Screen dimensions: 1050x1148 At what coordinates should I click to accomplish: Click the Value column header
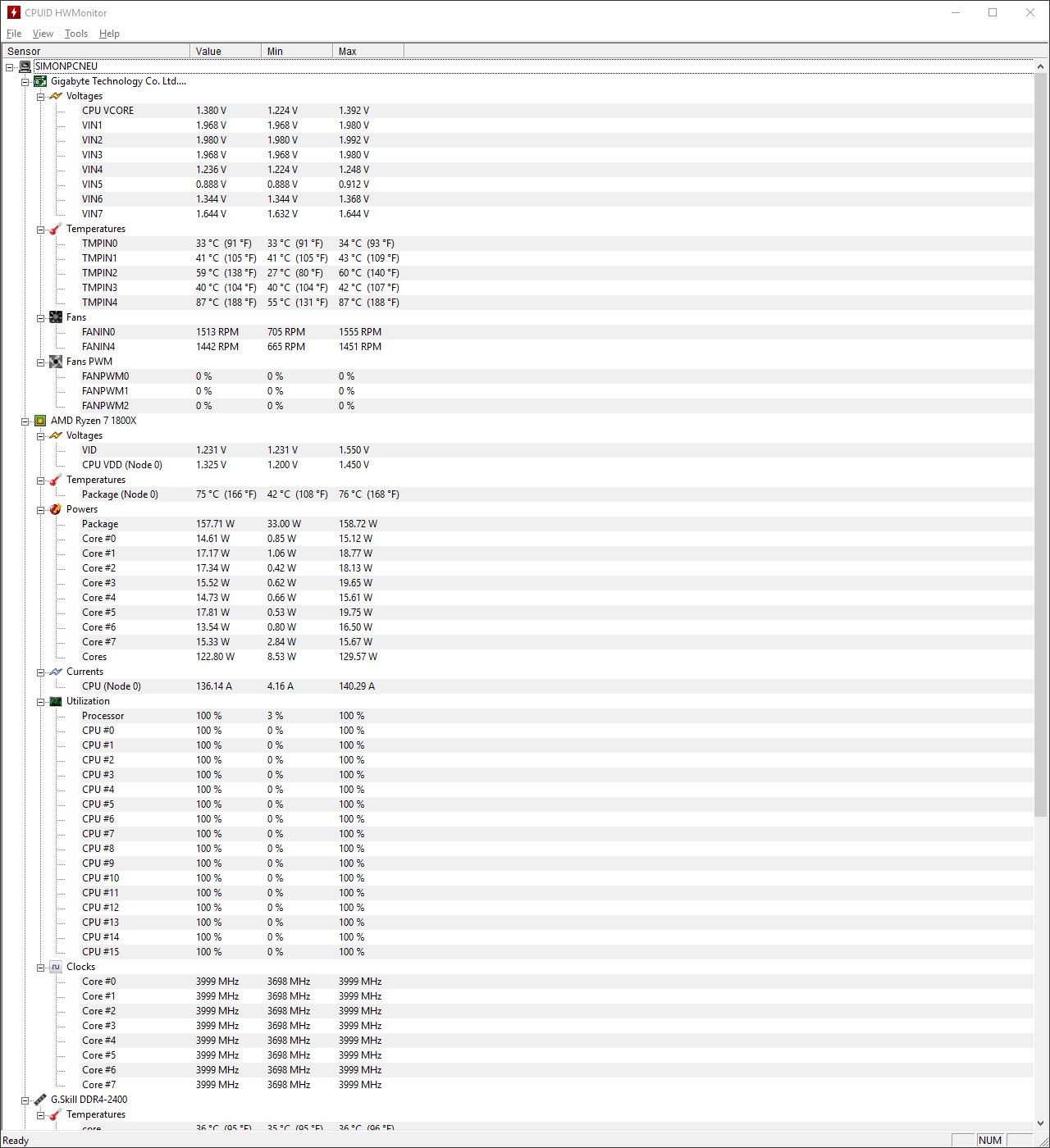pyautogui.click(x=226, y=51)
